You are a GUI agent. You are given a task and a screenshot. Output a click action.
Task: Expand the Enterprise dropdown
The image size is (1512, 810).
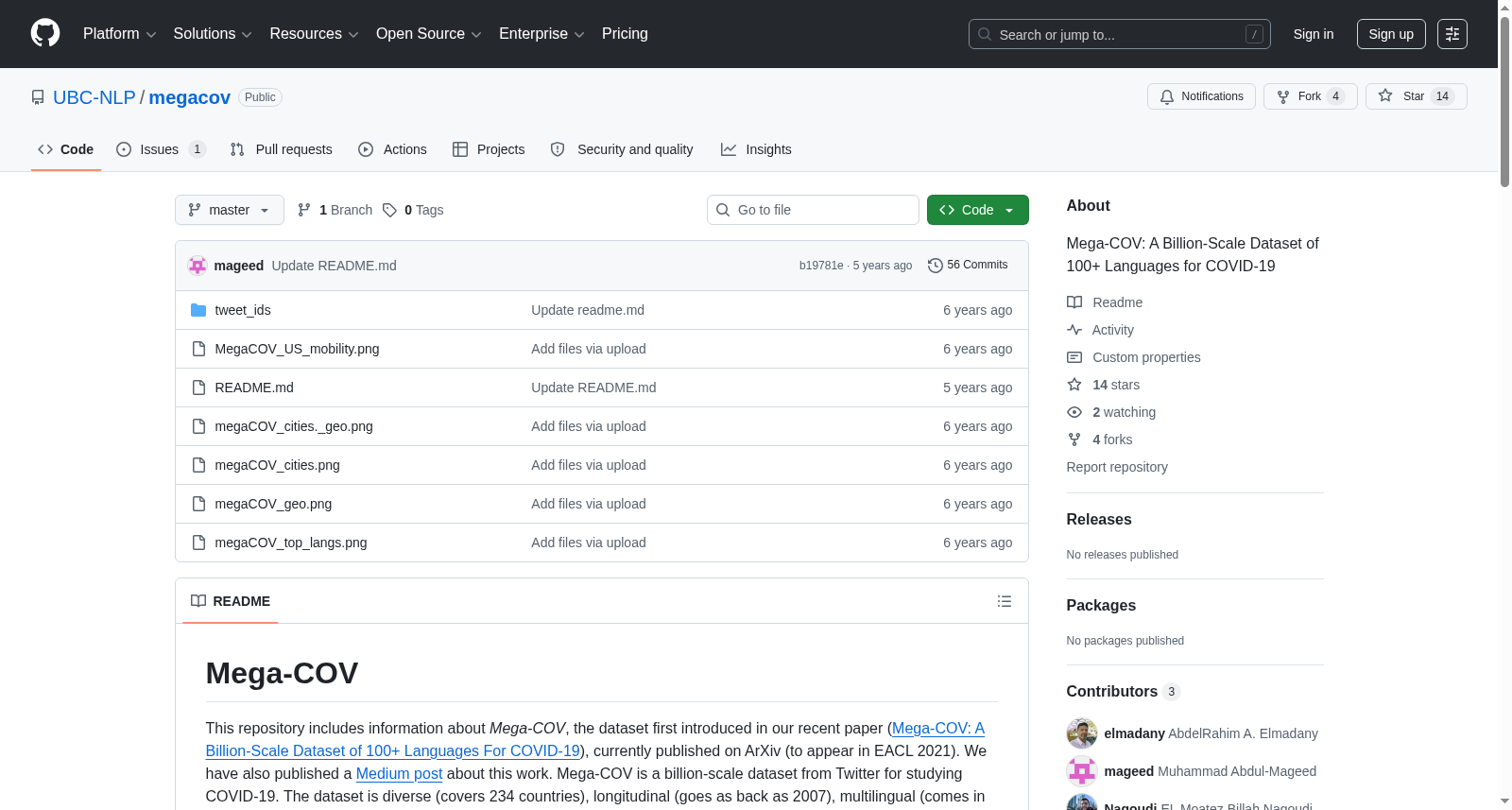(x=541, y=34)
